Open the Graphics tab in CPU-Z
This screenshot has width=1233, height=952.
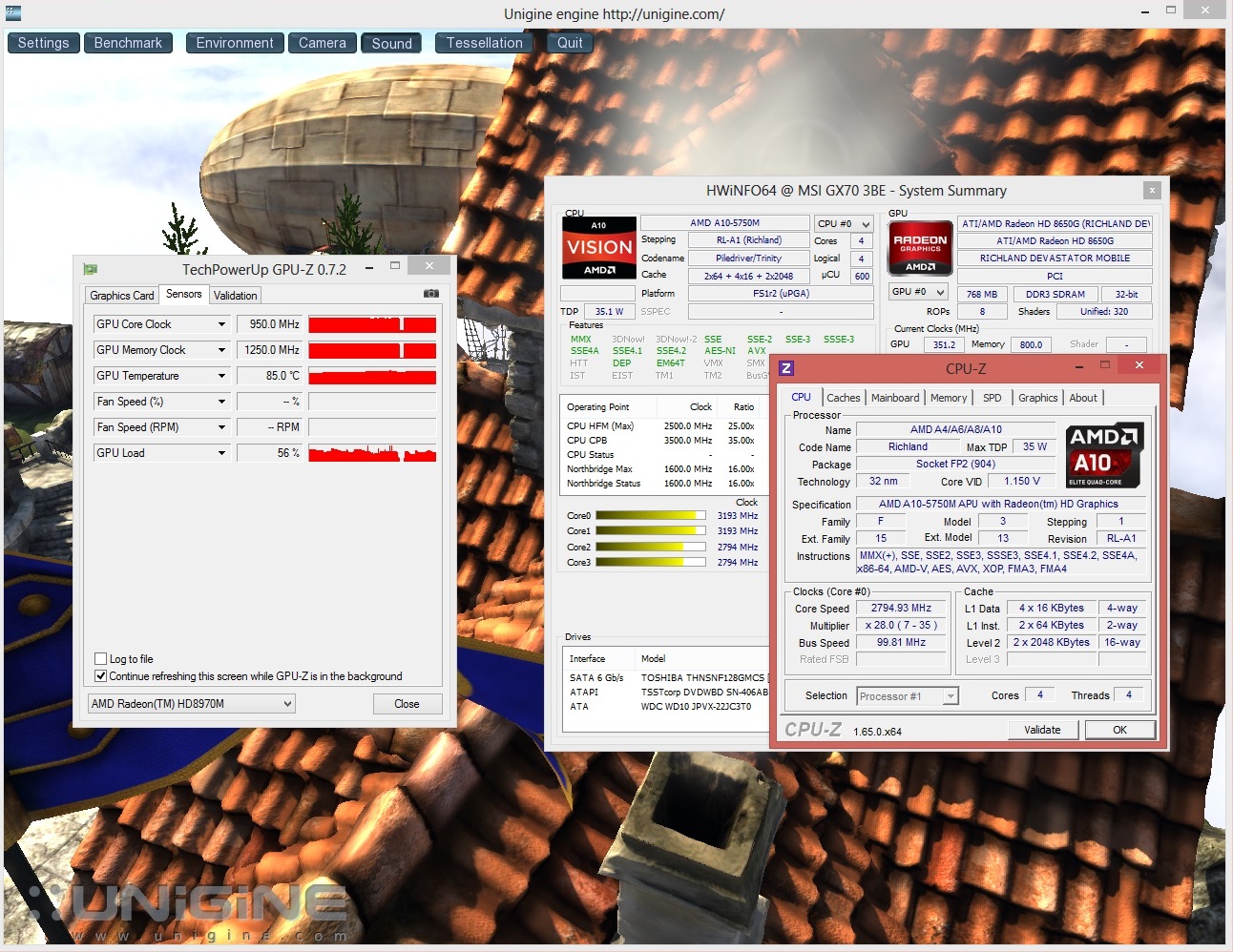point(1038,398)
